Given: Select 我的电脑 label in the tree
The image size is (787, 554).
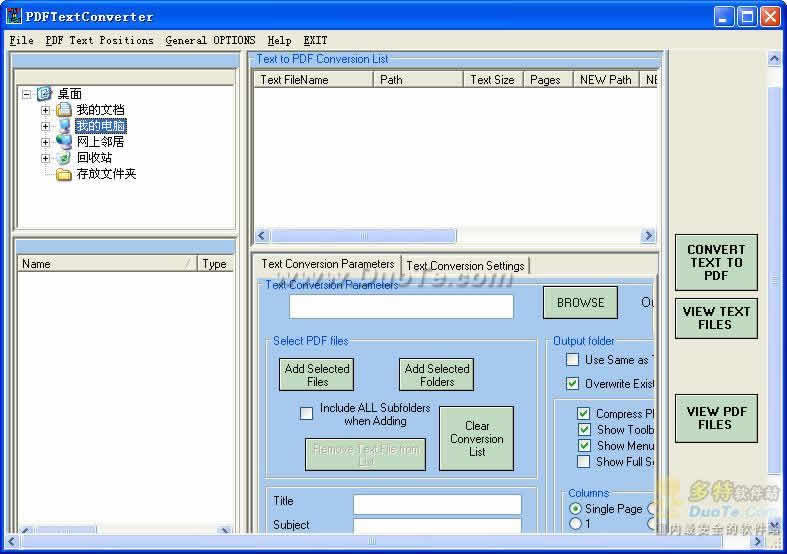Looking at the screenshot, I should [101, 125].
